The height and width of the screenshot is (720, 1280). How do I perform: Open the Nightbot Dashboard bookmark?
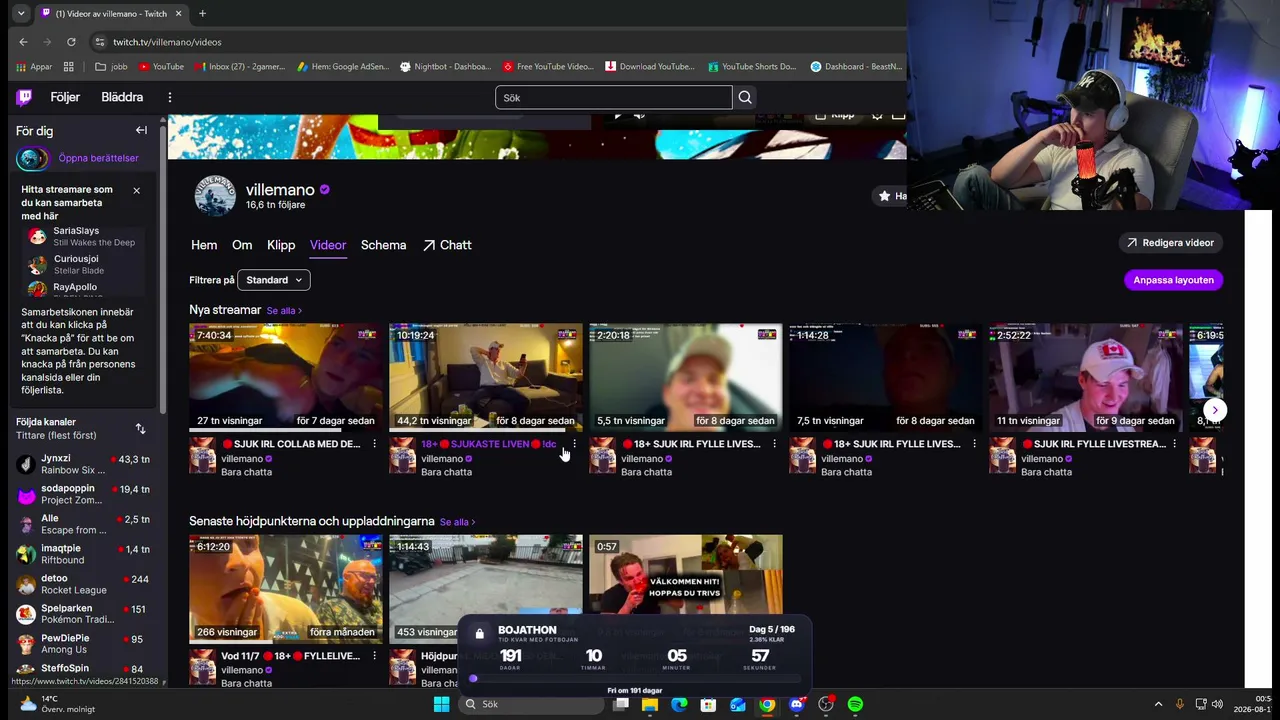pyautogui.click(x=445, y=67)
